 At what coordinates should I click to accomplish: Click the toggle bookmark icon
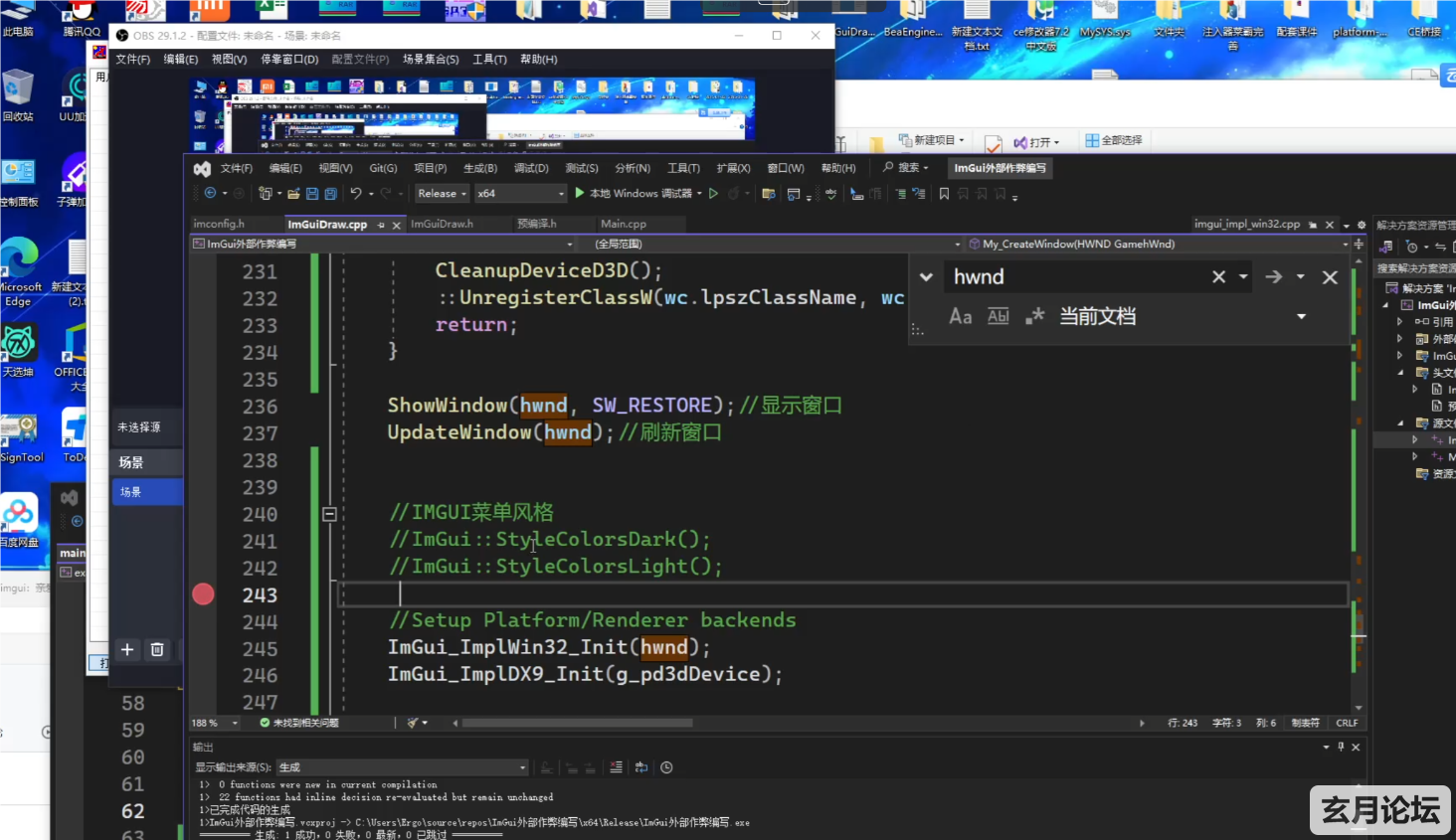(x=944, y=193)
